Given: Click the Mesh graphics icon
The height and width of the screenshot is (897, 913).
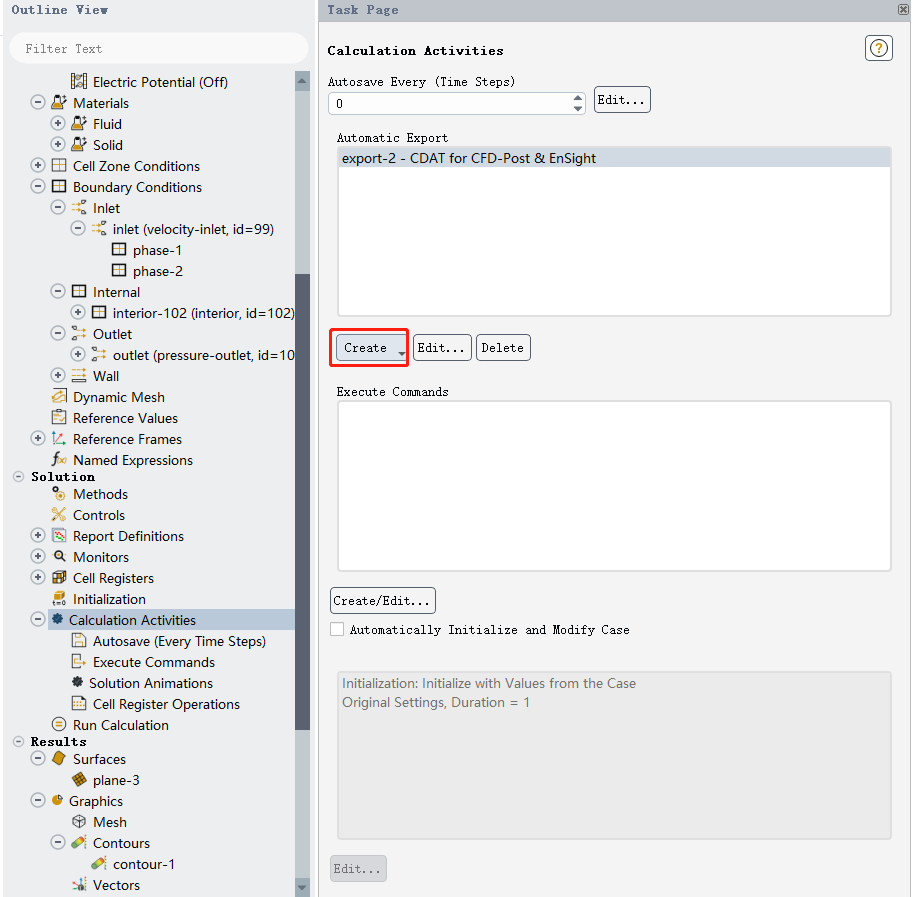Looking at the screenshot, I should tap(79, 821).
